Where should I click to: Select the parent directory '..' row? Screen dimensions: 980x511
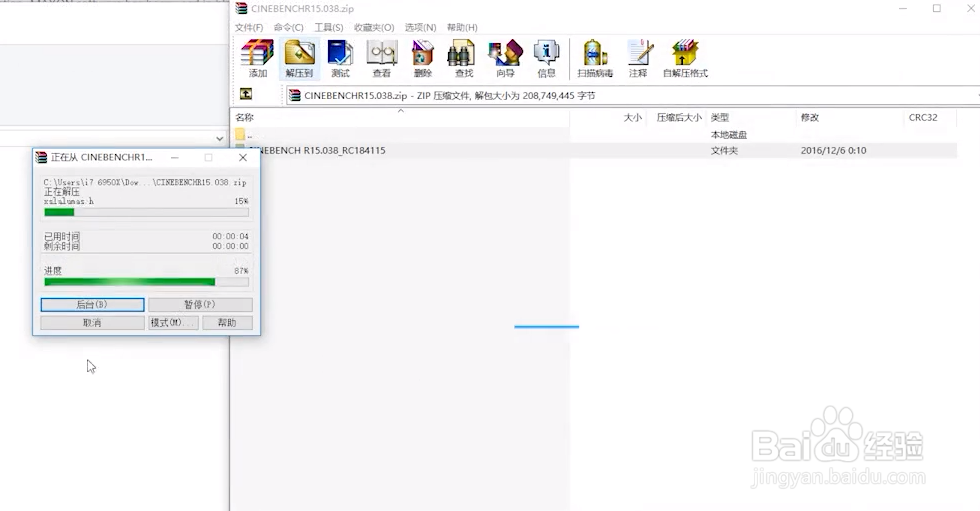pyautogui.click(x=595, y=134)
